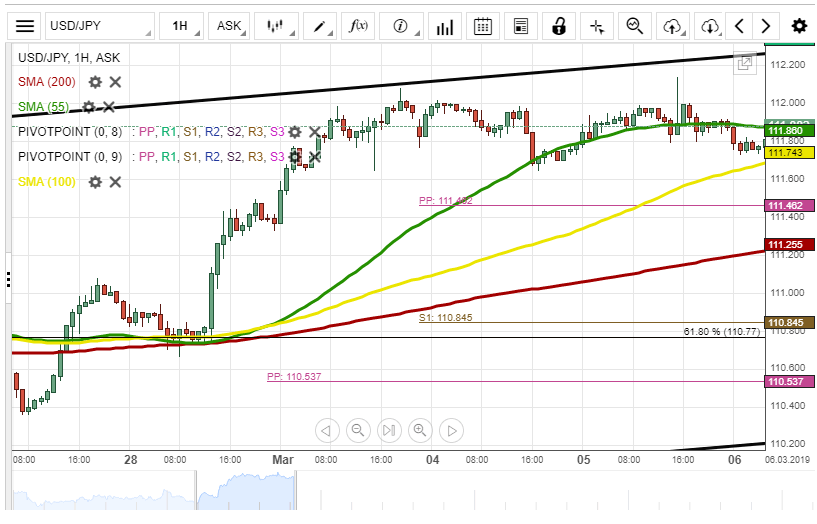817x524 pixels.
Task: Expand the 1H timeframe selector
Action: coord(185,26)
